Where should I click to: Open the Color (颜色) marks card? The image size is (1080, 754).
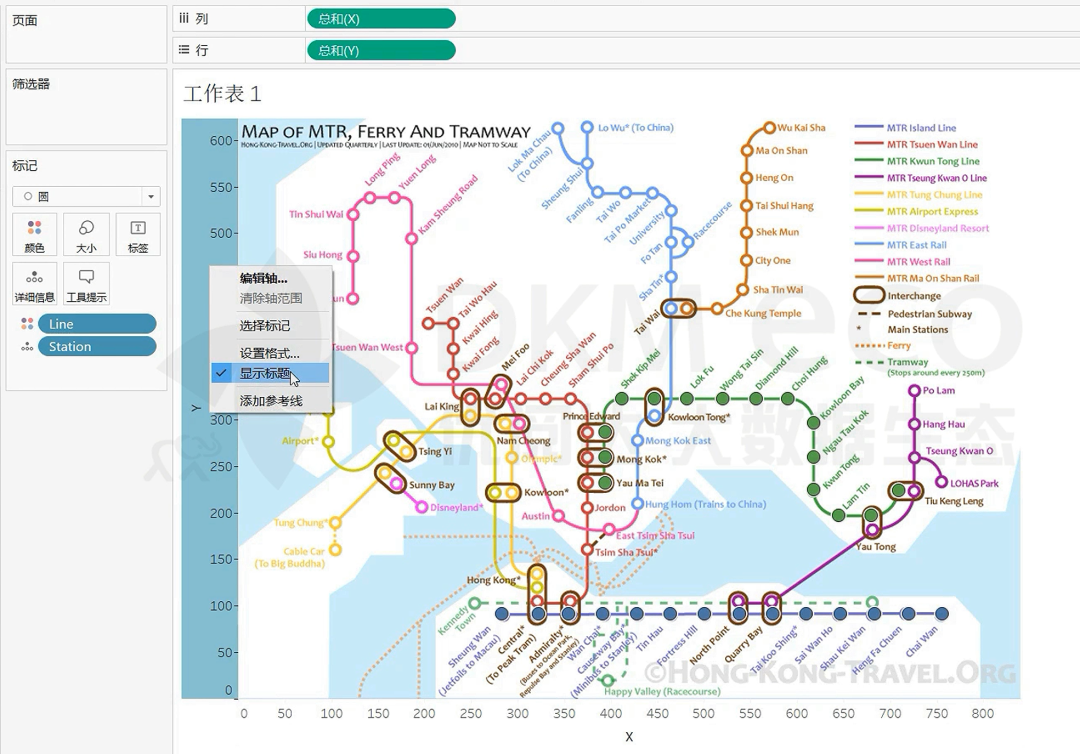(x=34, y=235)
